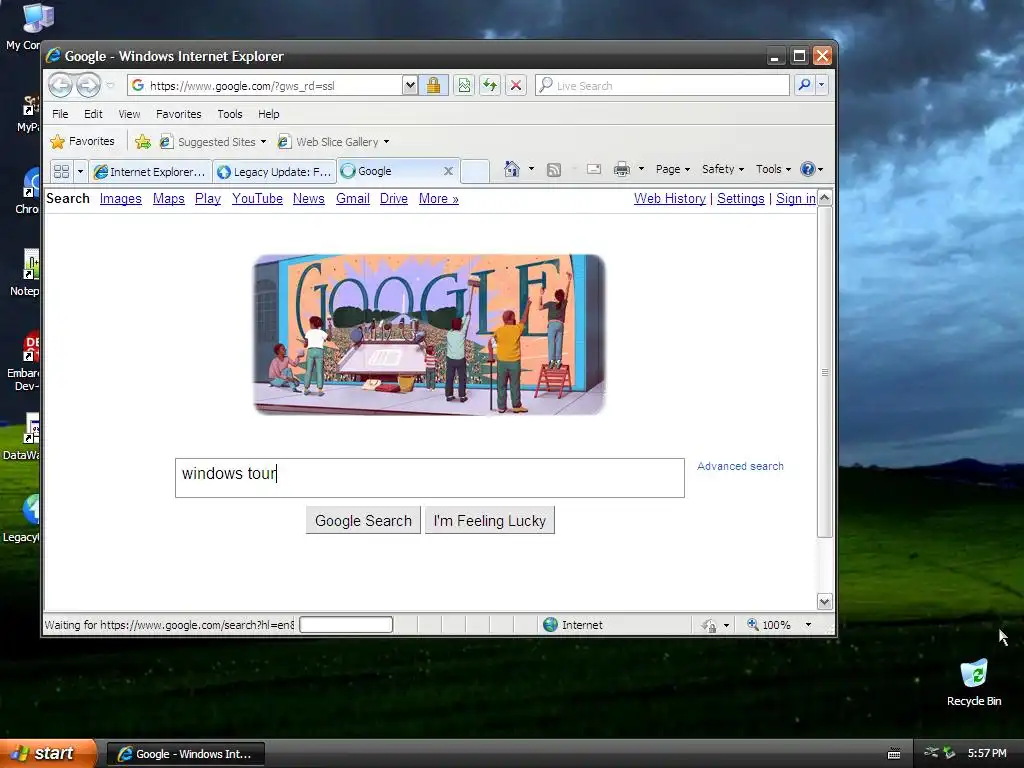Screen dimensions: 1024x768
Task: Open the Page command menu
Action: coord(673,169)
